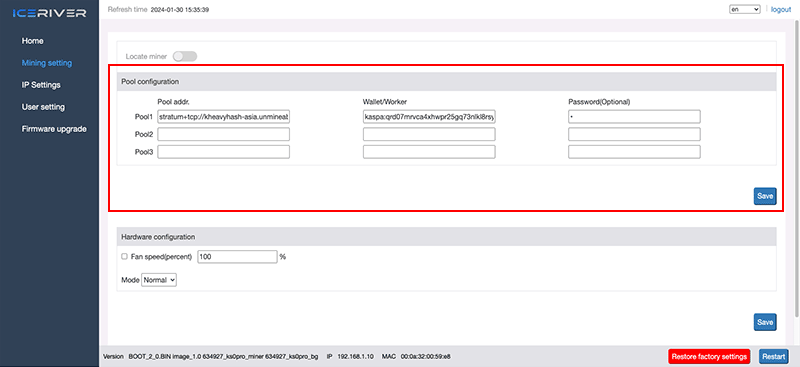This screenshot has width=800, height=367.
Task: Click the Hardware configuration section header
Action: (x=446, y=237)
